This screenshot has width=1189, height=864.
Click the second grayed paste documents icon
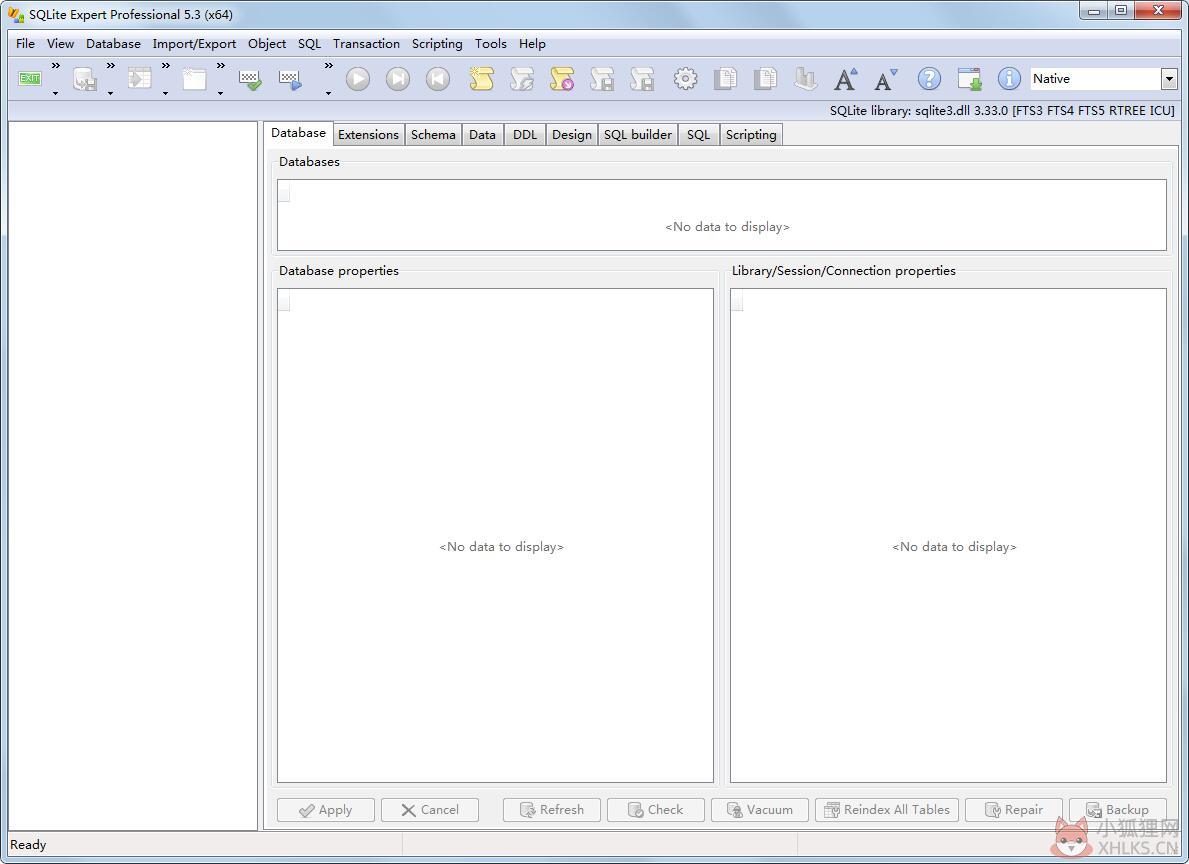[765, 79]
